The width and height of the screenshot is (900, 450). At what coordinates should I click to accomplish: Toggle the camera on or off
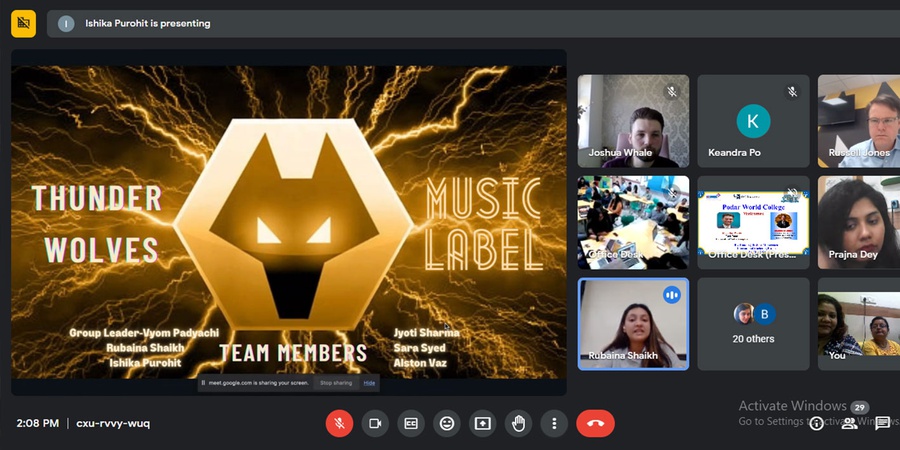click(375, 423)
